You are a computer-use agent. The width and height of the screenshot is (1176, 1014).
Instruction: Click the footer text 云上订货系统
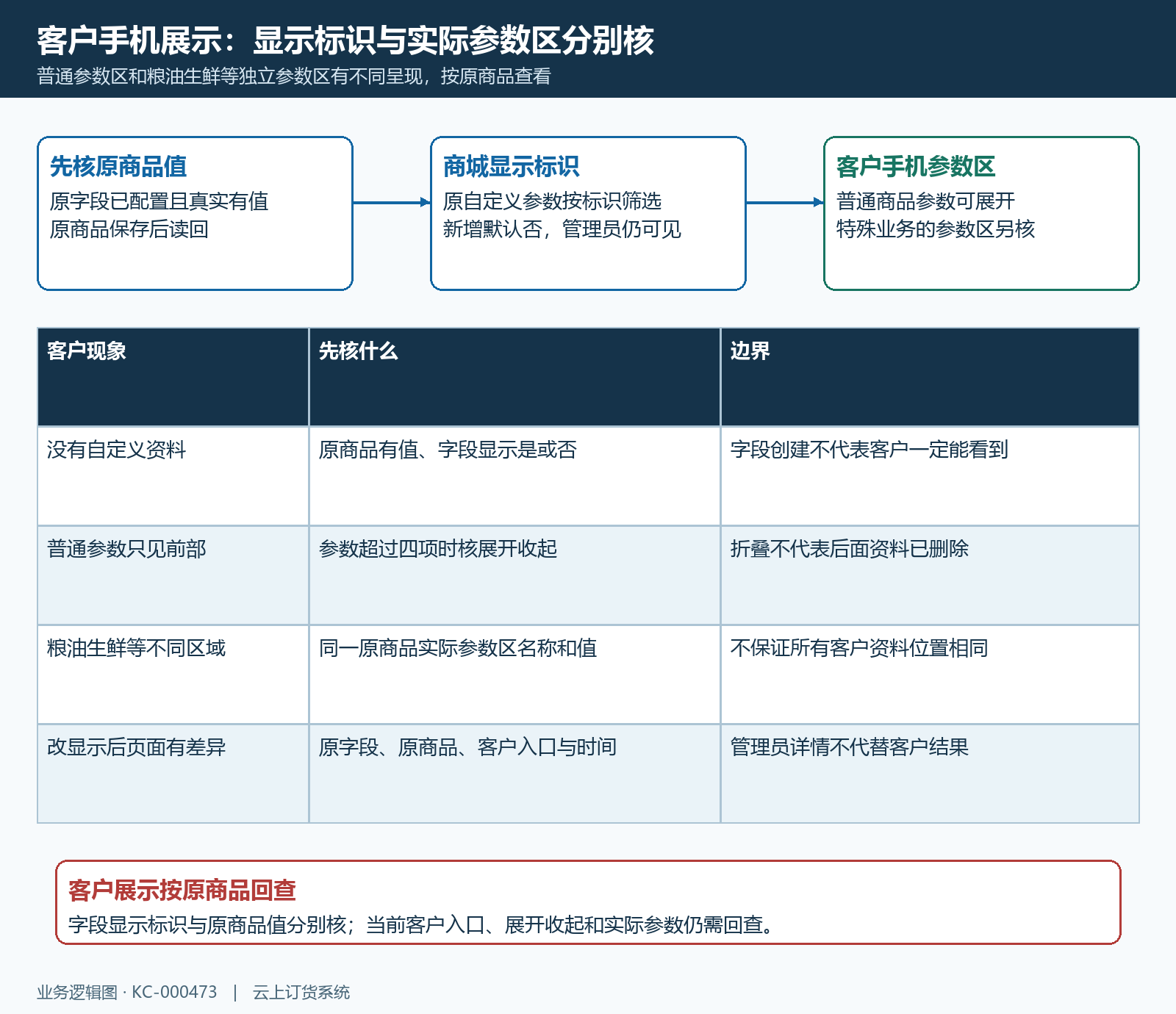click(x=301, y=992)
